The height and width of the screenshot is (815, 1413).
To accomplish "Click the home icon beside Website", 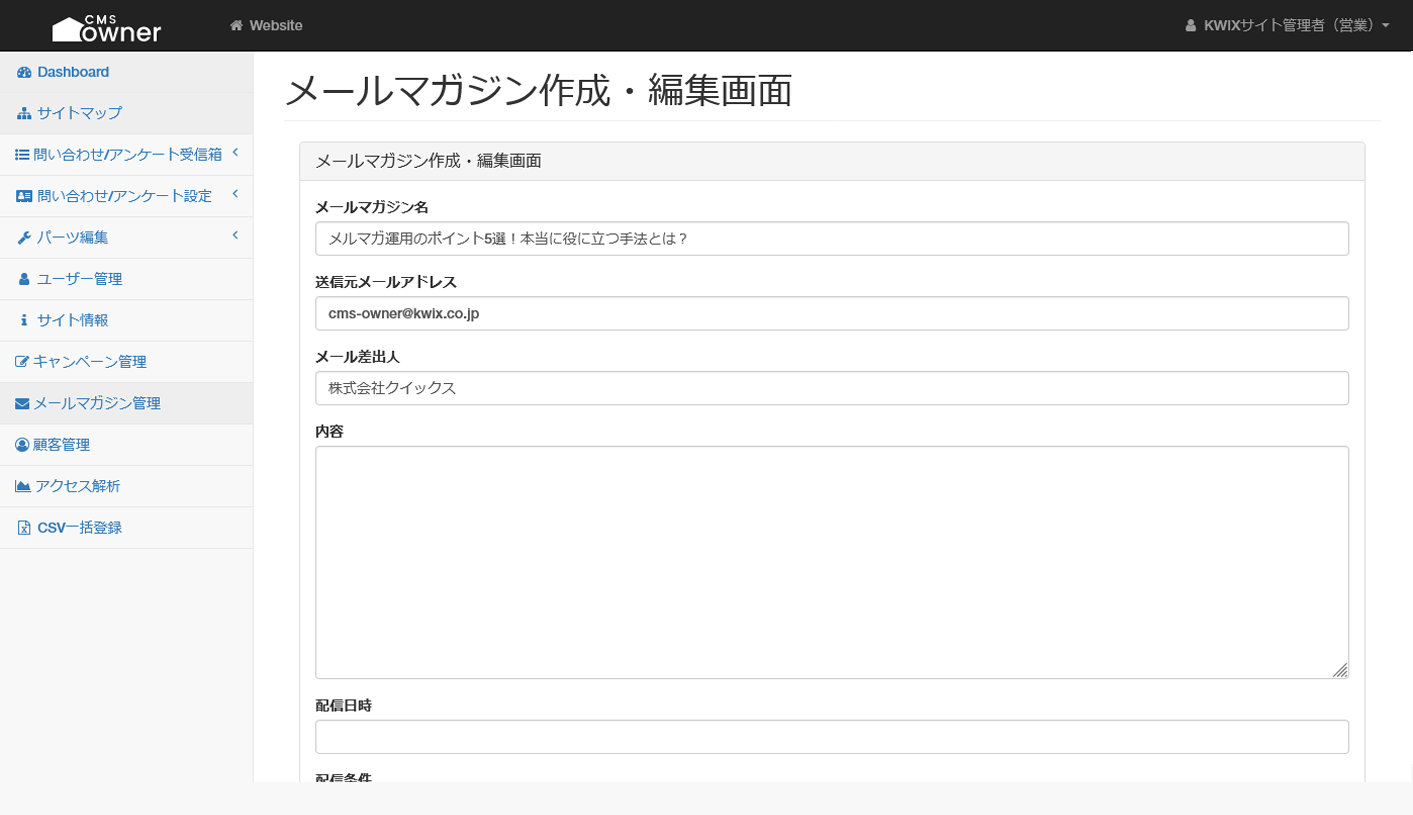I will click(236, 25).
